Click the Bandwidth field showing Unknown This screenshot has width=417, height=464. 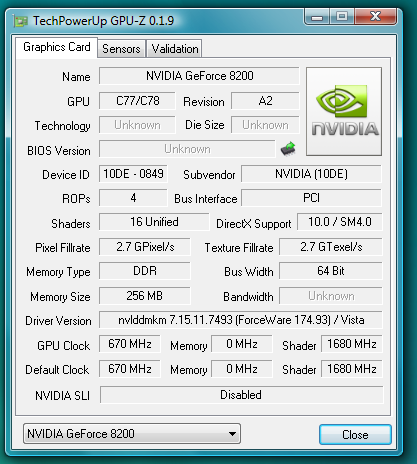[331, 296]
